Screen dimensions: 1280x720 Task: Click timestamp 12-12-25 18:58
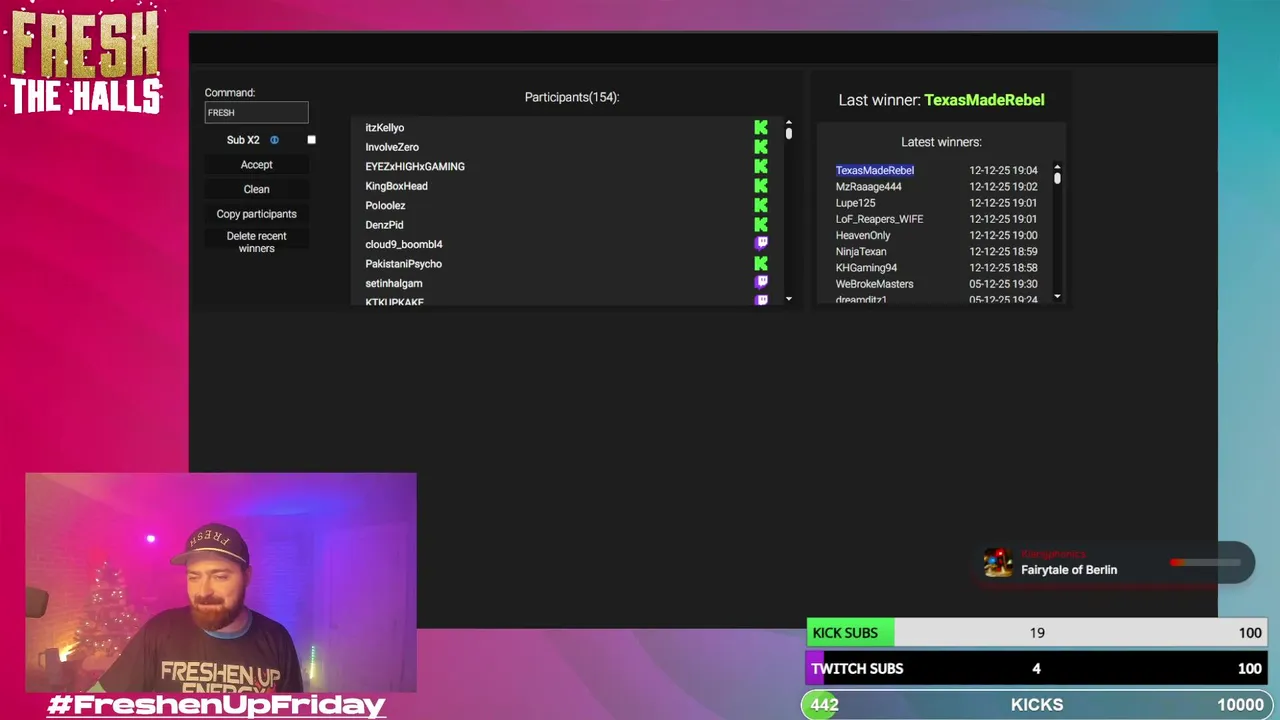(x=1003, y=268)
